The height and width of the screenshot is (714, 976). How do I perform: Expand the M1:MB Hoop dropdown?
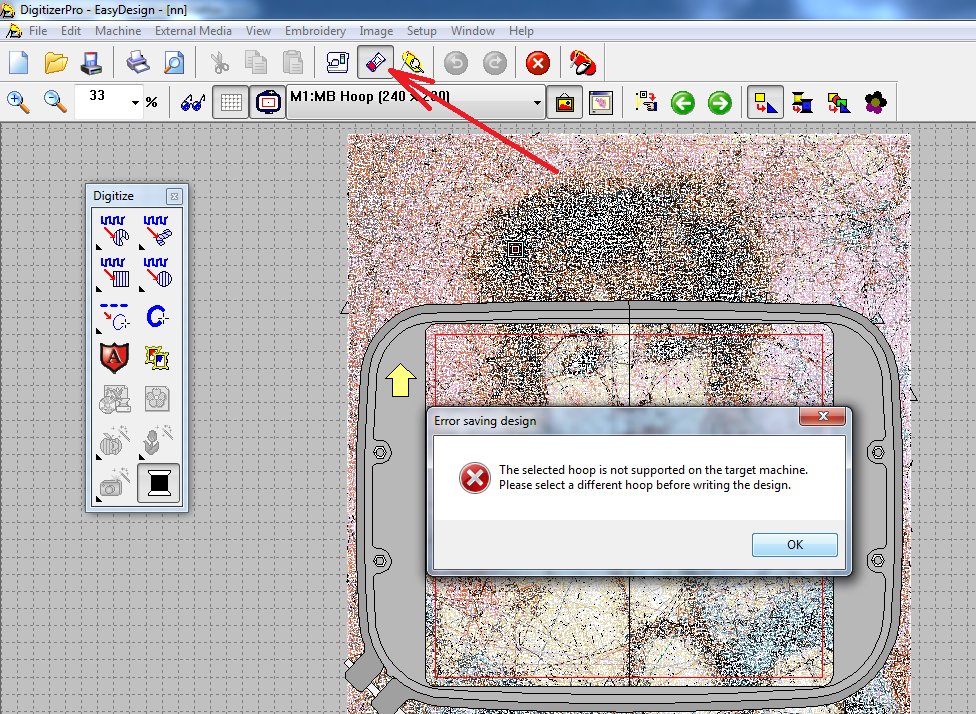537,102
